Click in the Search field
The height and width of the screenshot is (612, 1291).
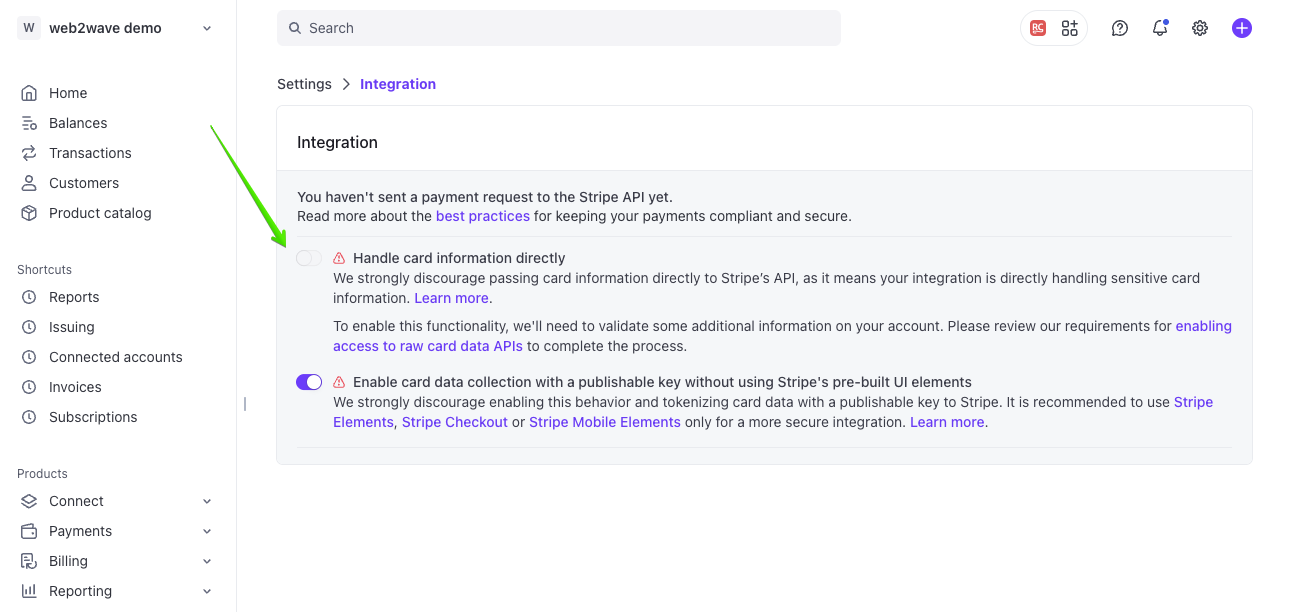(559, 28)
